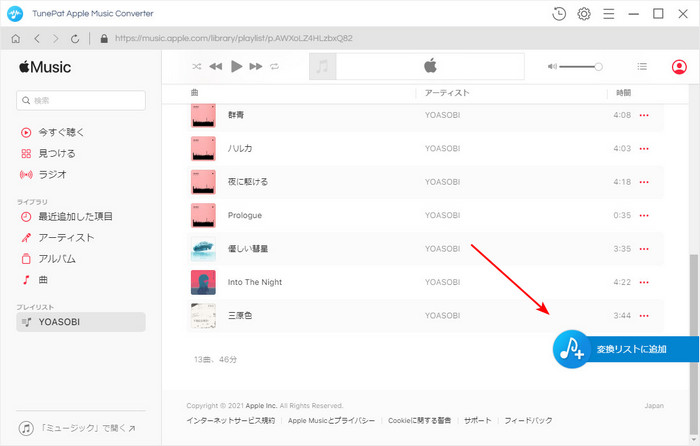The height and width of the screenshot is (446, 700).
Task: Click the Prologue album thumbnail
Action: pyautogui.click(x=203, y=216)
